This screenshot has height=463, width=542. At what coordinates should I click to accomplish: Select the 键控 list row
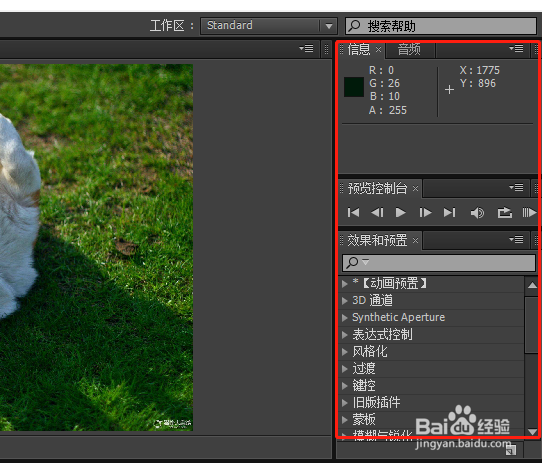coord(431,386)
